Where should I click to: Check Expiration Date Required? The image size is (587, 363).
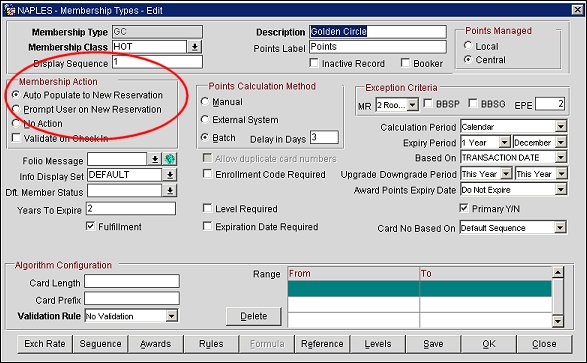click(x=207, y=226)
